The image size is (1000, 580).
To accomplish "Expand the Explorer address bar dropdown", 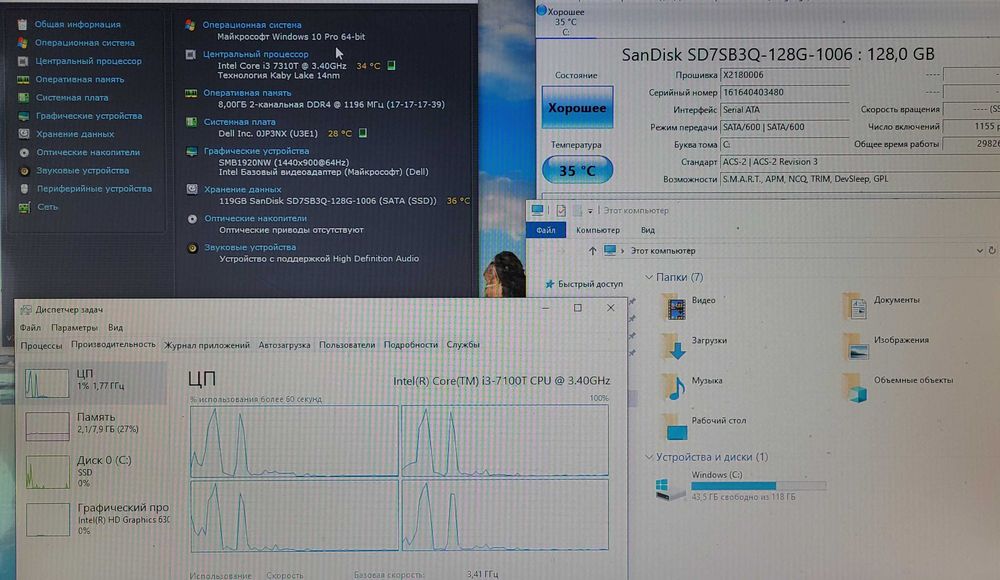I will [980, 251].
